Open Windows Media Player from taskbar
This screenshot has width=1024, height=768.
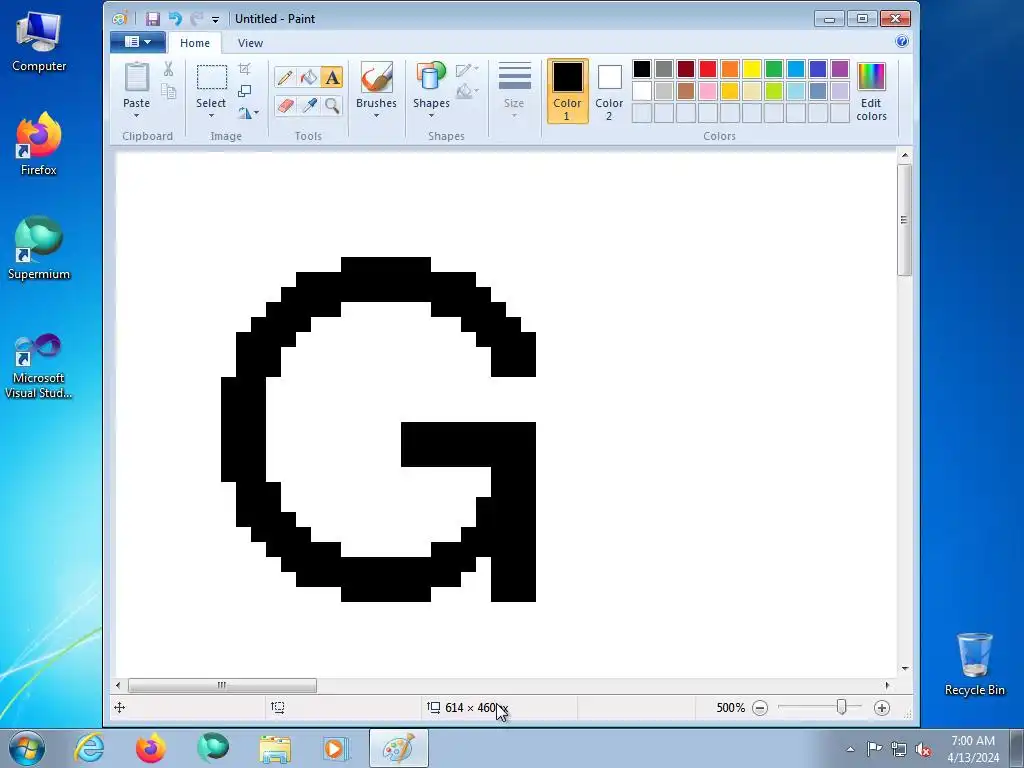click(x=336, y=748)
